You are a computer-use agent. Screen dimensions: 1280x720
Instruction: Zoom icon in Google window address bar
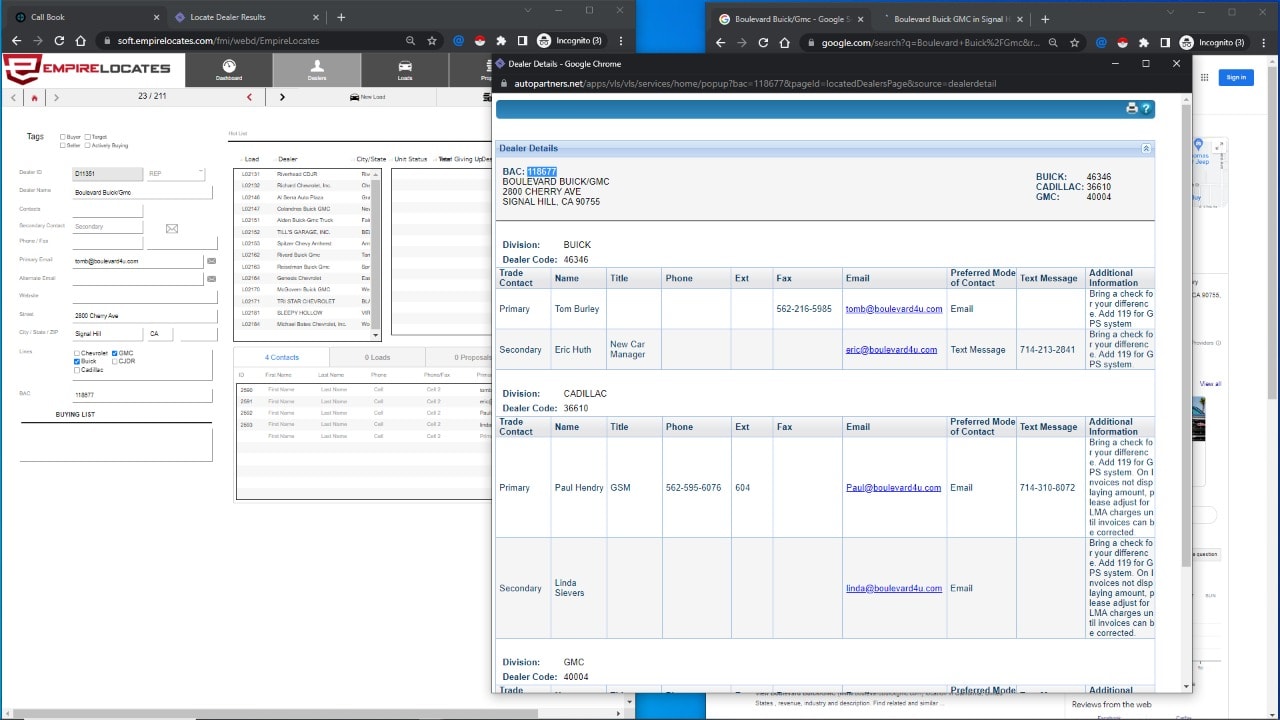coord(1053,43)
